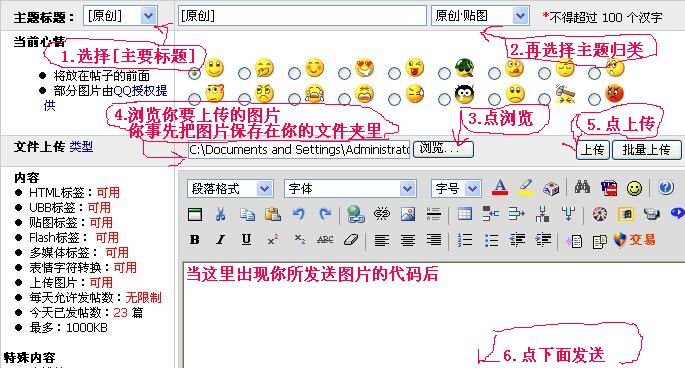
Task: Insert table using grid icon
Action: 464,214
